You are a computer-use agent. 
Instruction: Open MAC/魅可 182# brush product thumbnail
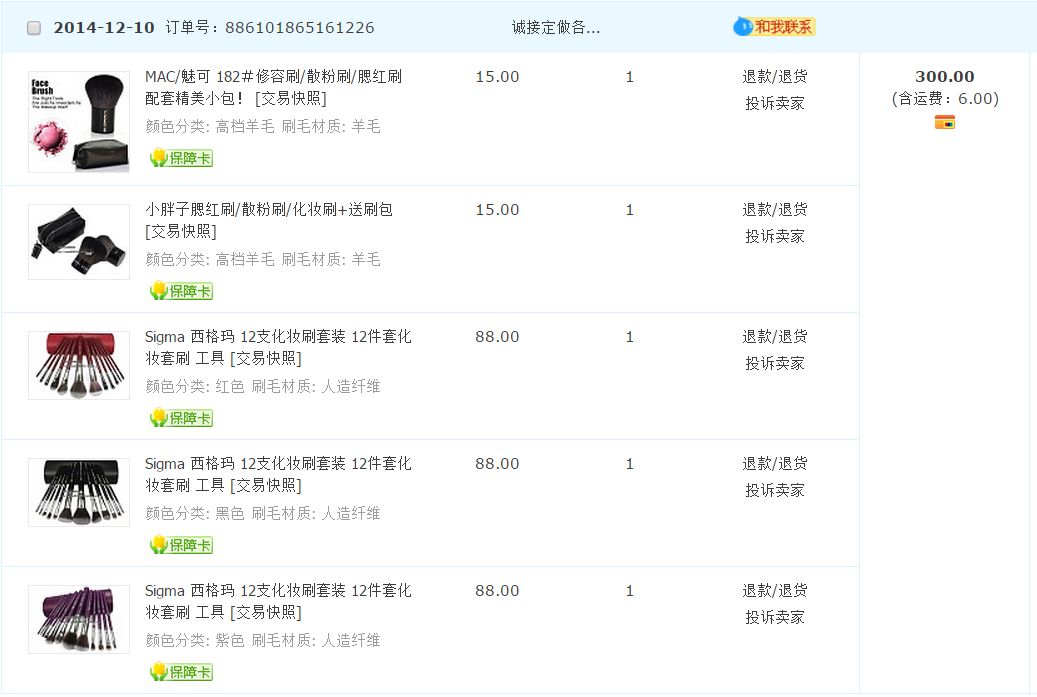click(79, 122)
